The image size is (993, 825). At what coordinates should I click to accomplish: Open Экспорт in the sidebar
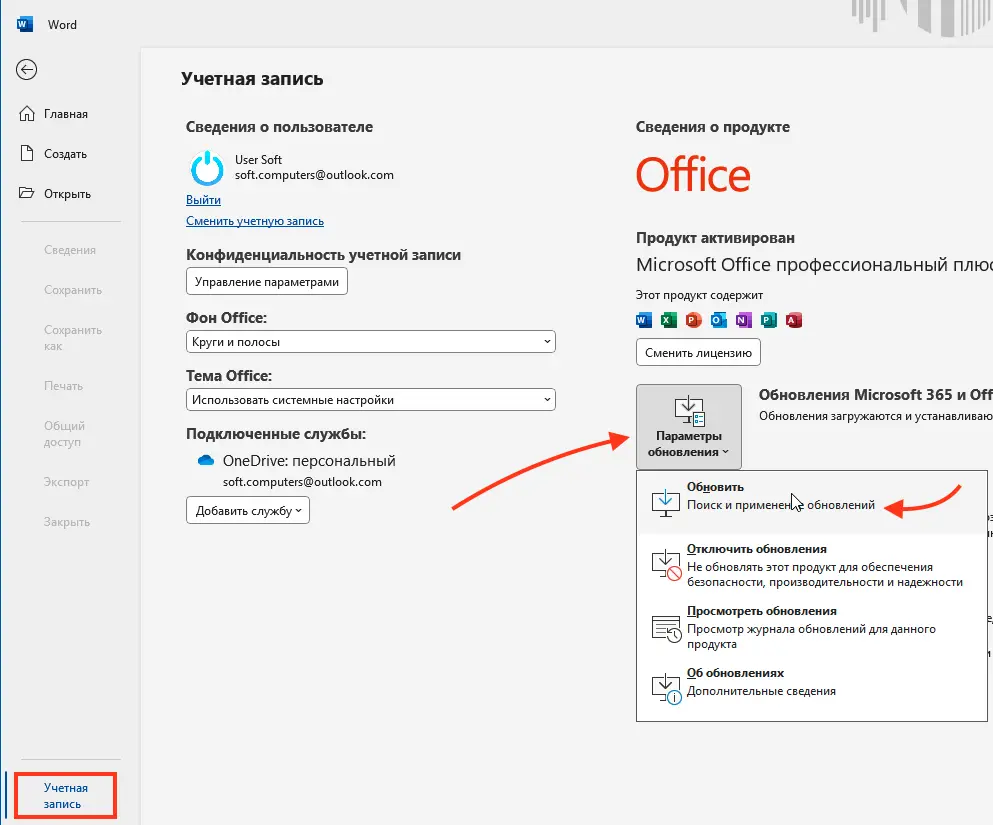pos(66,482)
